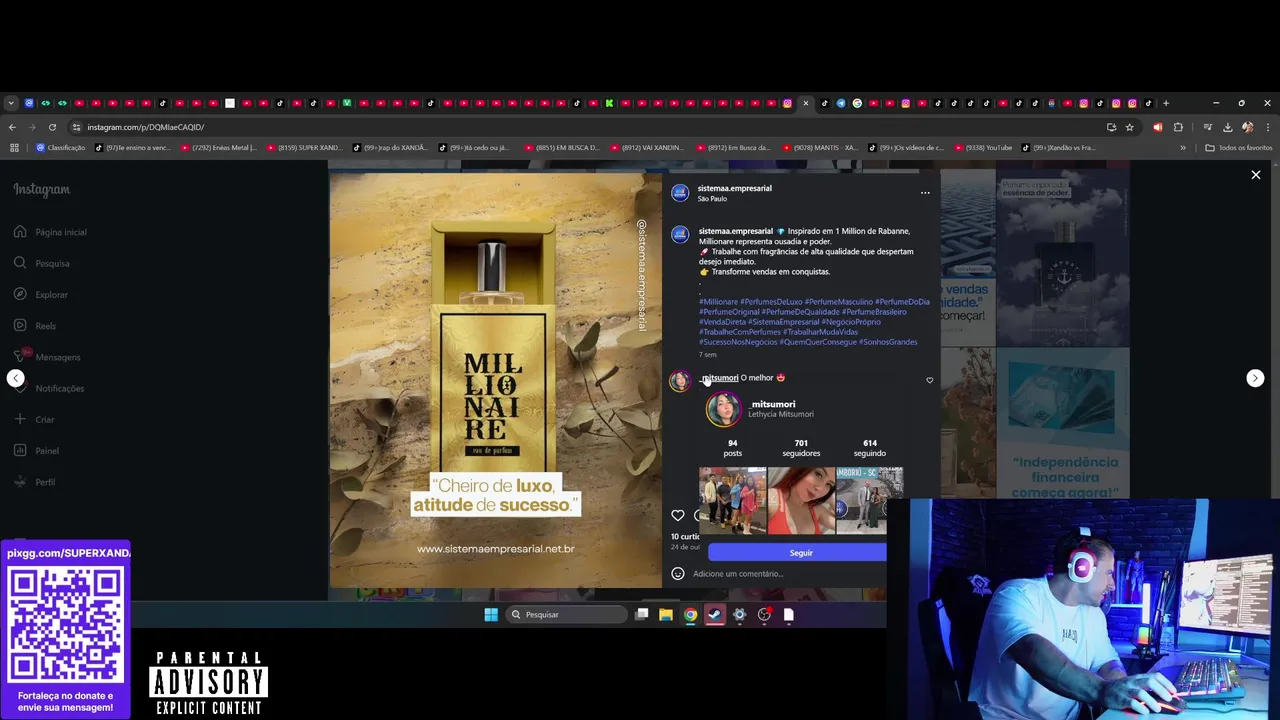Like the _mitsumori comment
Viewport: 1280px width, 720px height.
point(929,380)
